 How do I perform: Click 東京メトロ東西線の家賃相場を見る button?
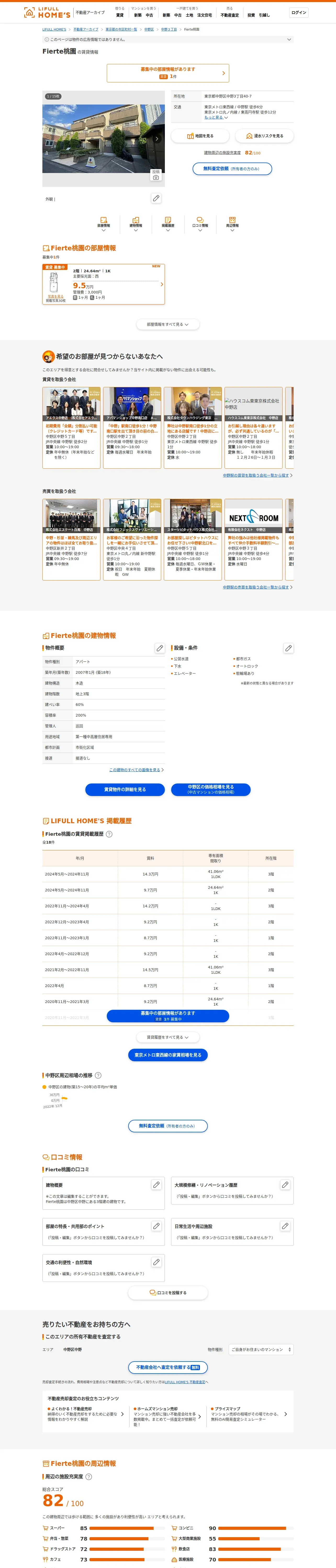tap(168, 1055)
